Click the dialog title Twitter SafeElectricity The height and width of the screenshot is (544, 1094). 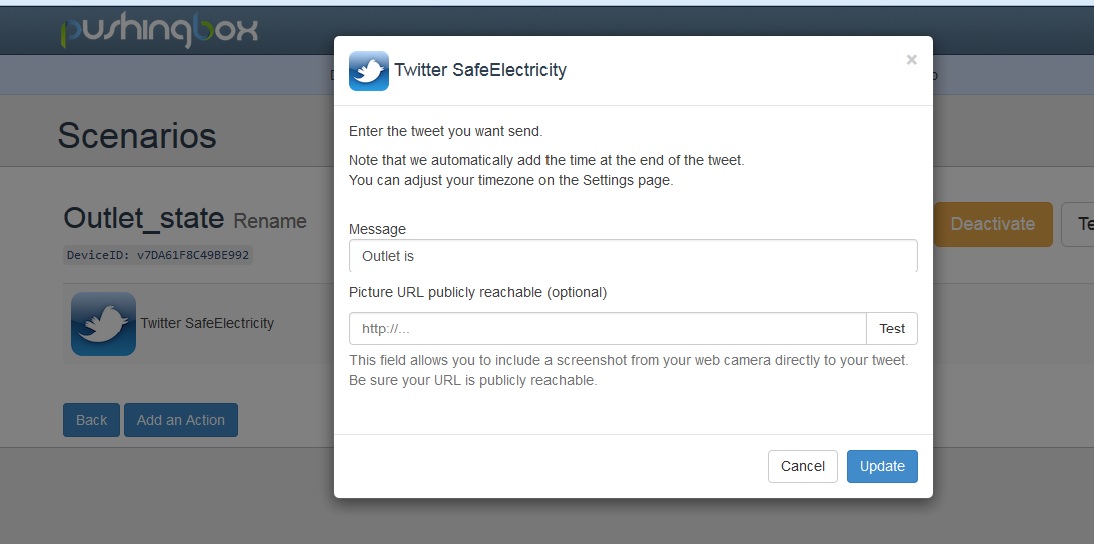pyautogui.click(x=480, y=70)
